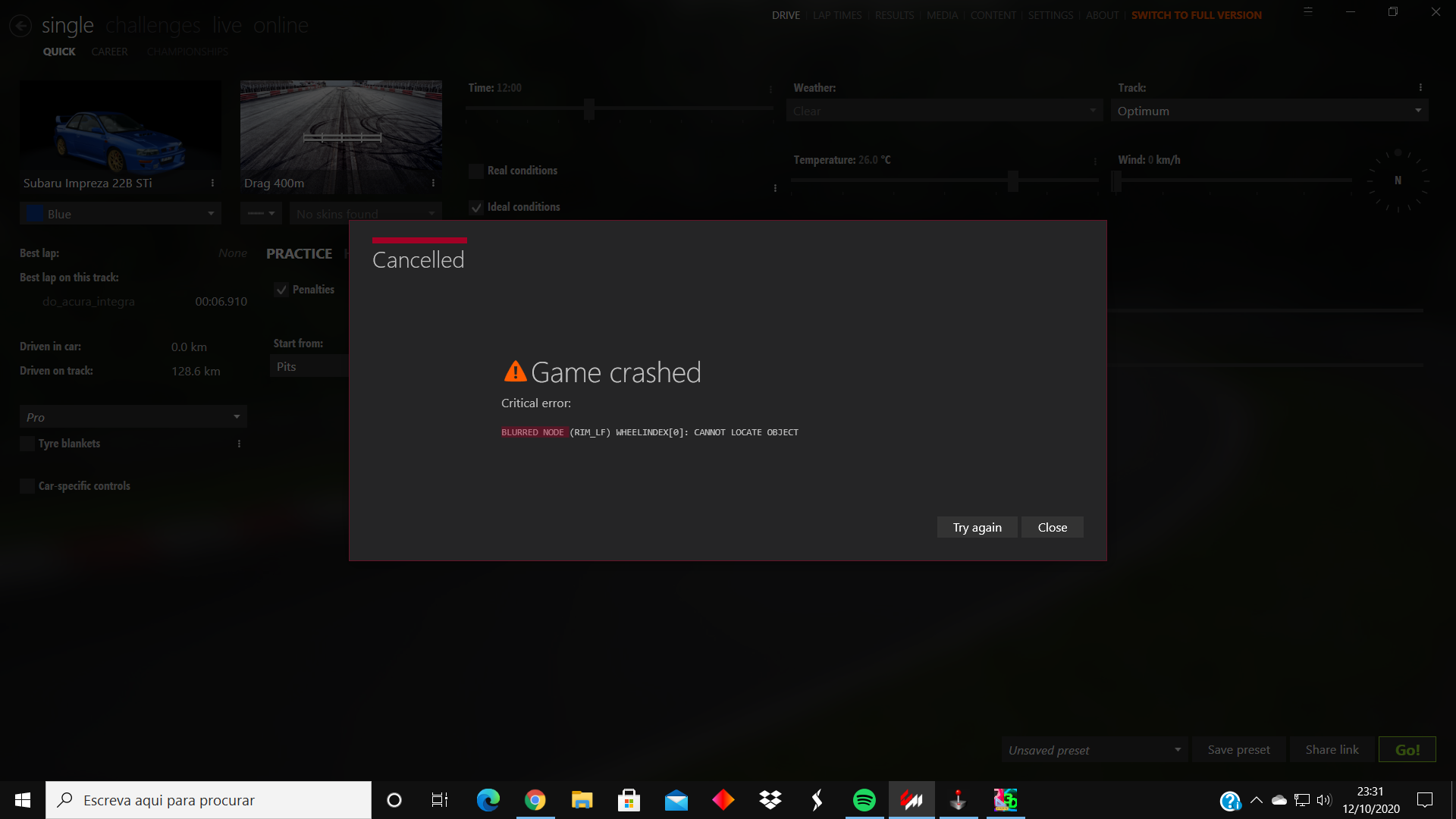The width and height of the screenshot is (1456, 819).
Task: Open Cortana circle icon in taskbar
Action: (394, 800)
